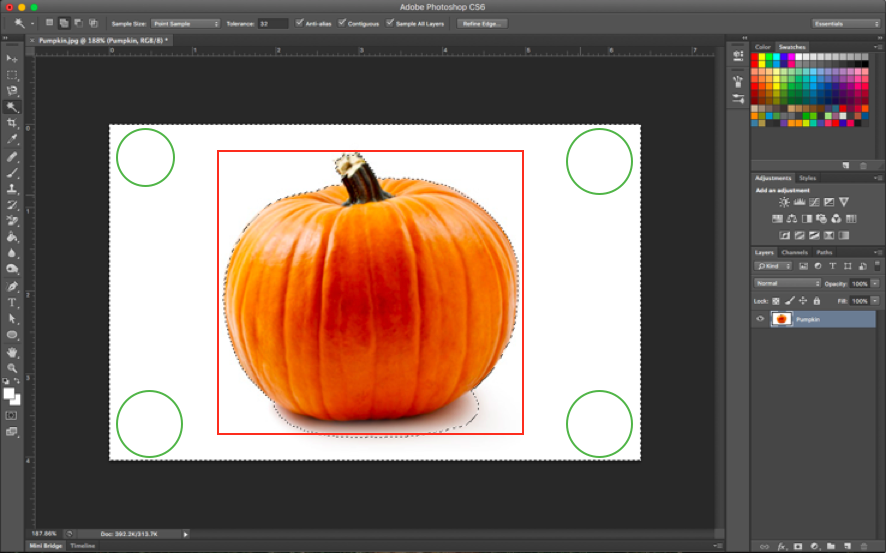Add a Vibrance adjustment
This screenshot has width=886, height=553.
[x=844, y=202]
